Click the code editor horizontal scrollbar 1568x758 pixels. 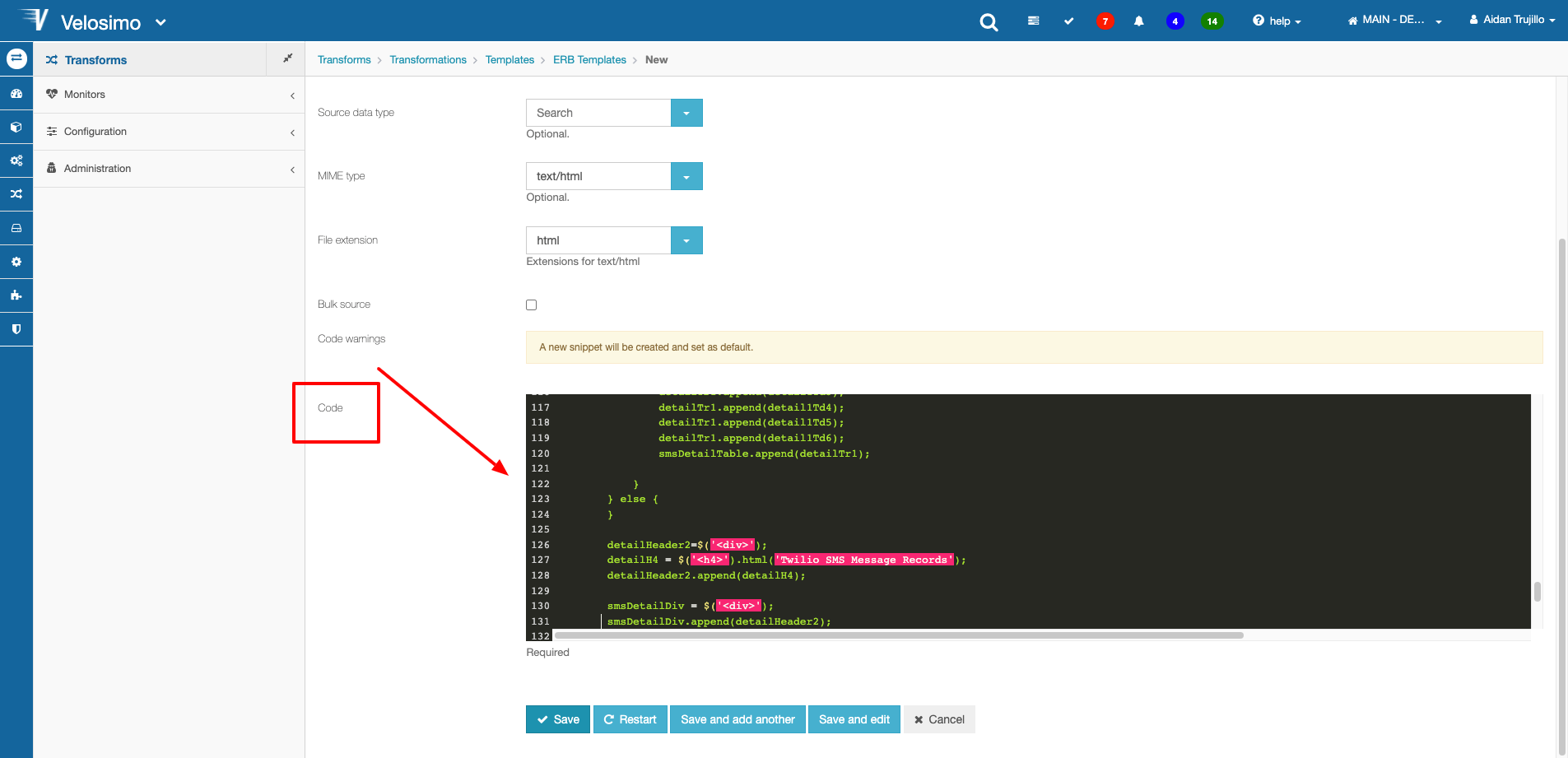[899, 635]
